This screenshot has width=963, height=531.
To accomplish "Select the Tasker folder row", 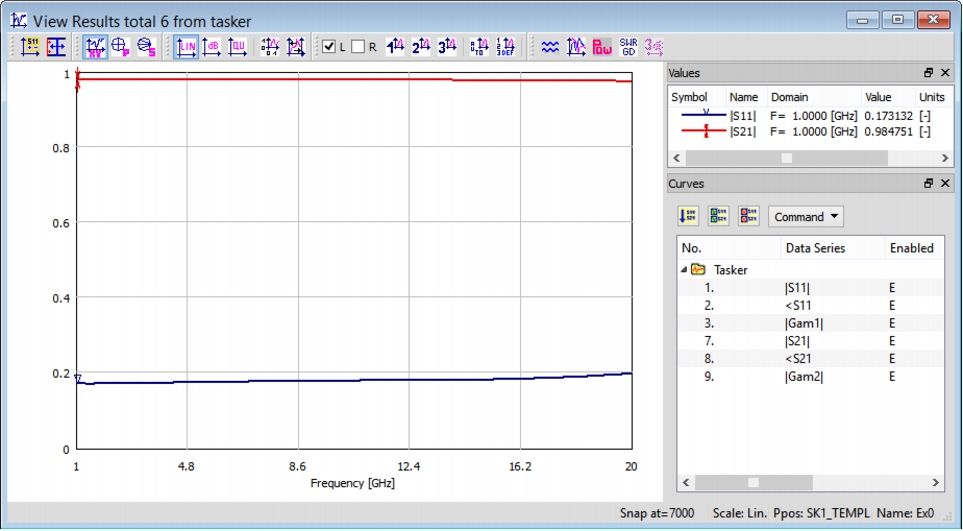I will pos(811,269).
